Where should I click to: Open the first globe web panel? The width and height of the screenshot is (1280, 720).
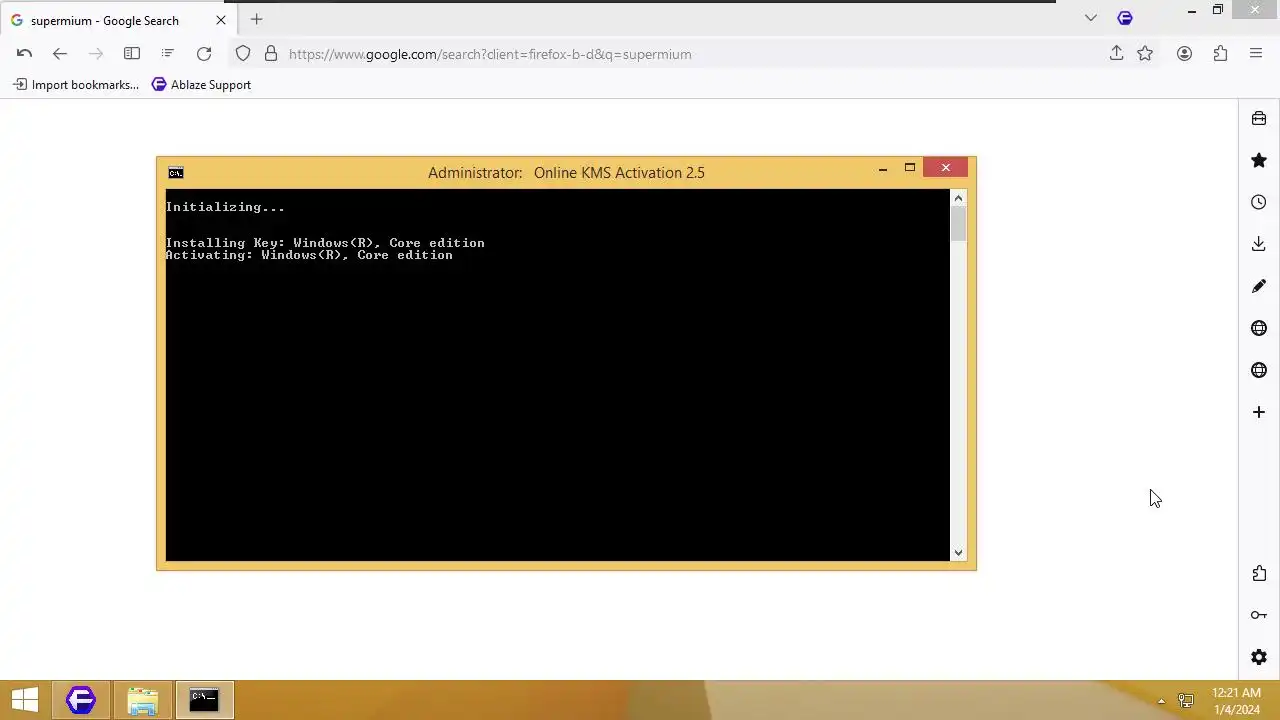coord(1259,328)
